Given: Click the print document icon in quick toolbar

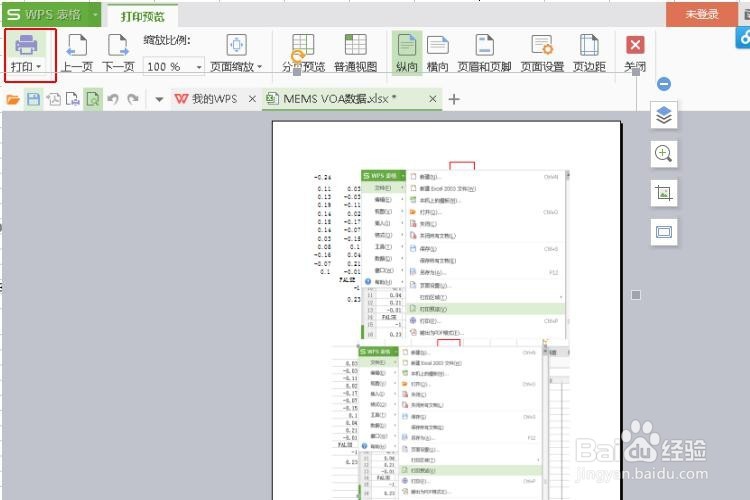Looking at the screenshot, I should click(73, 99).
